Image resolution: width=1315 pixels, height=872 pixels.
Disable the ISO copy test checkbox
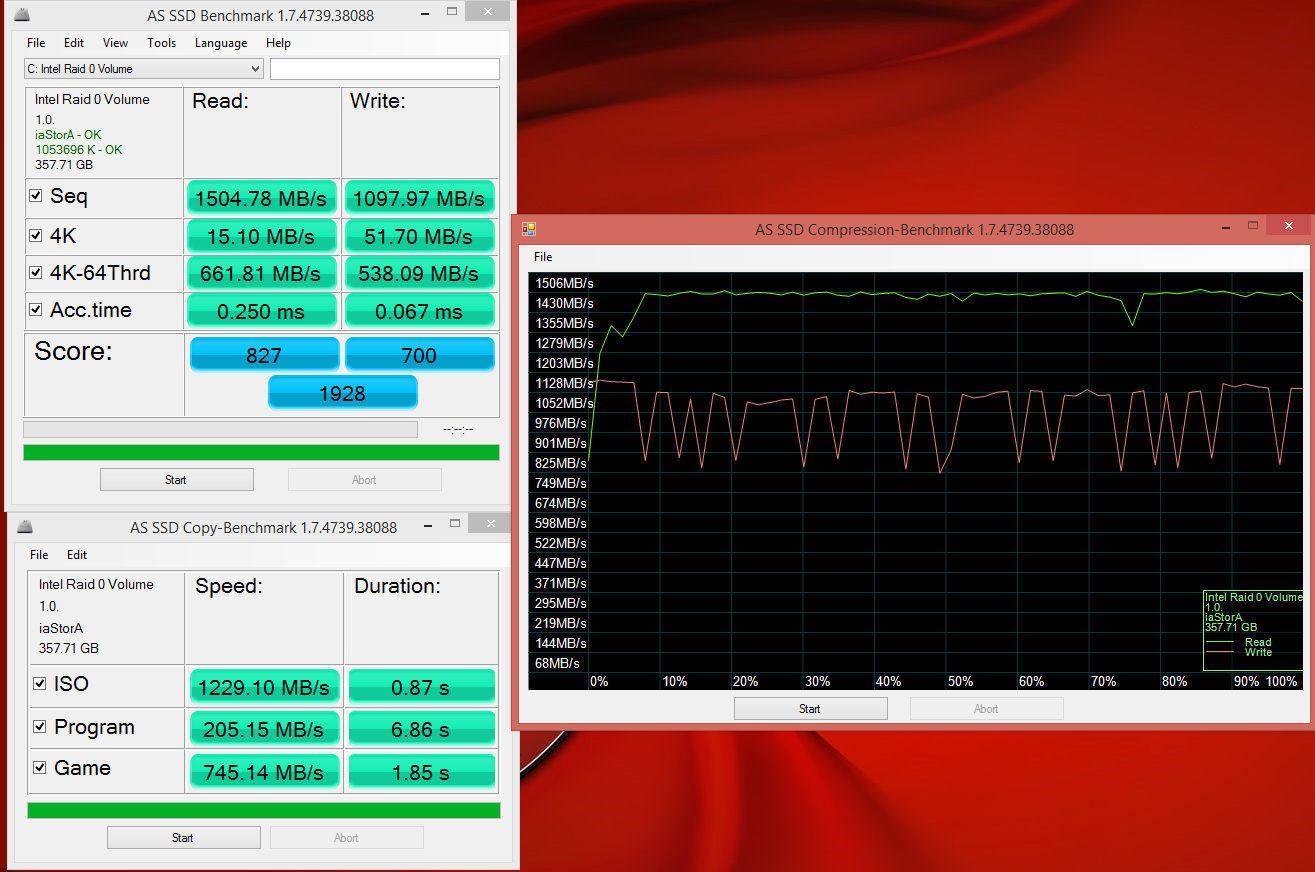click(x=40, y=684)
